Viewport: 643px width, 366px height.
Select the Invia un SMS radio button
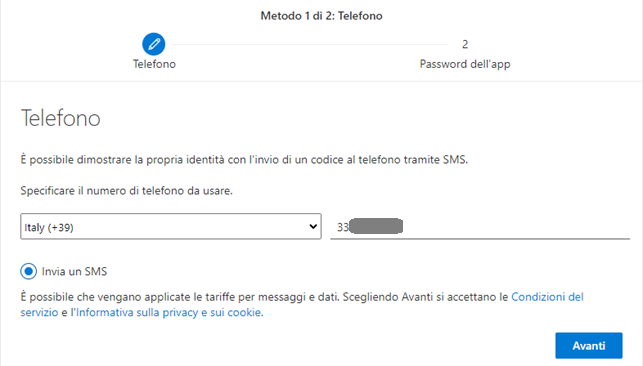pos(29,271)
